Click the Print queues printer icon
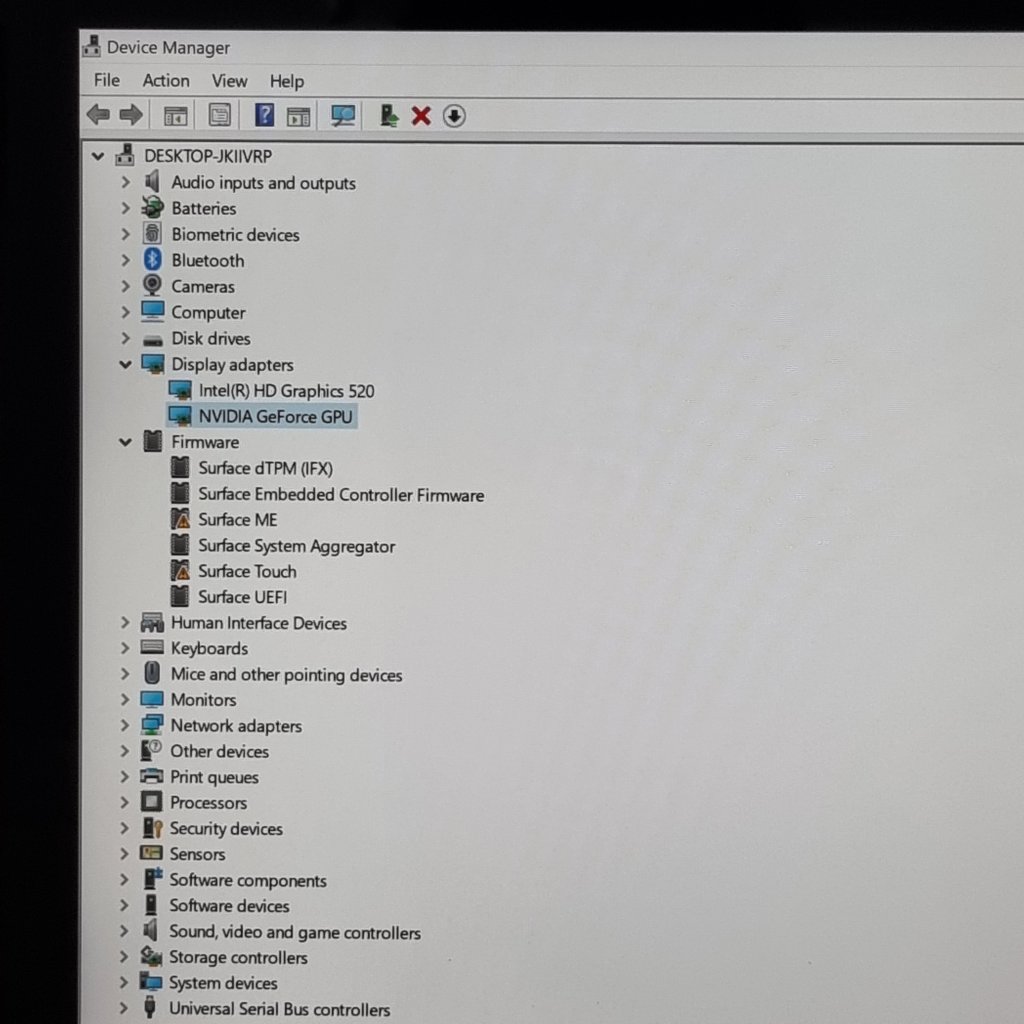The width and height of the screenshot is (1024, 1024). [x=152, y=776]
